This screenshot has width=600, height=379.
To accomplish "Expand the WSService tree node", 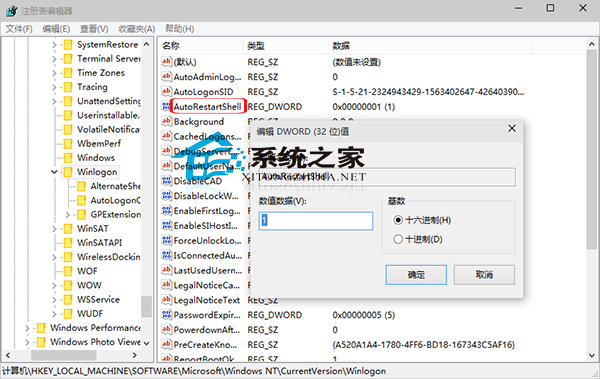I will 54,300.
